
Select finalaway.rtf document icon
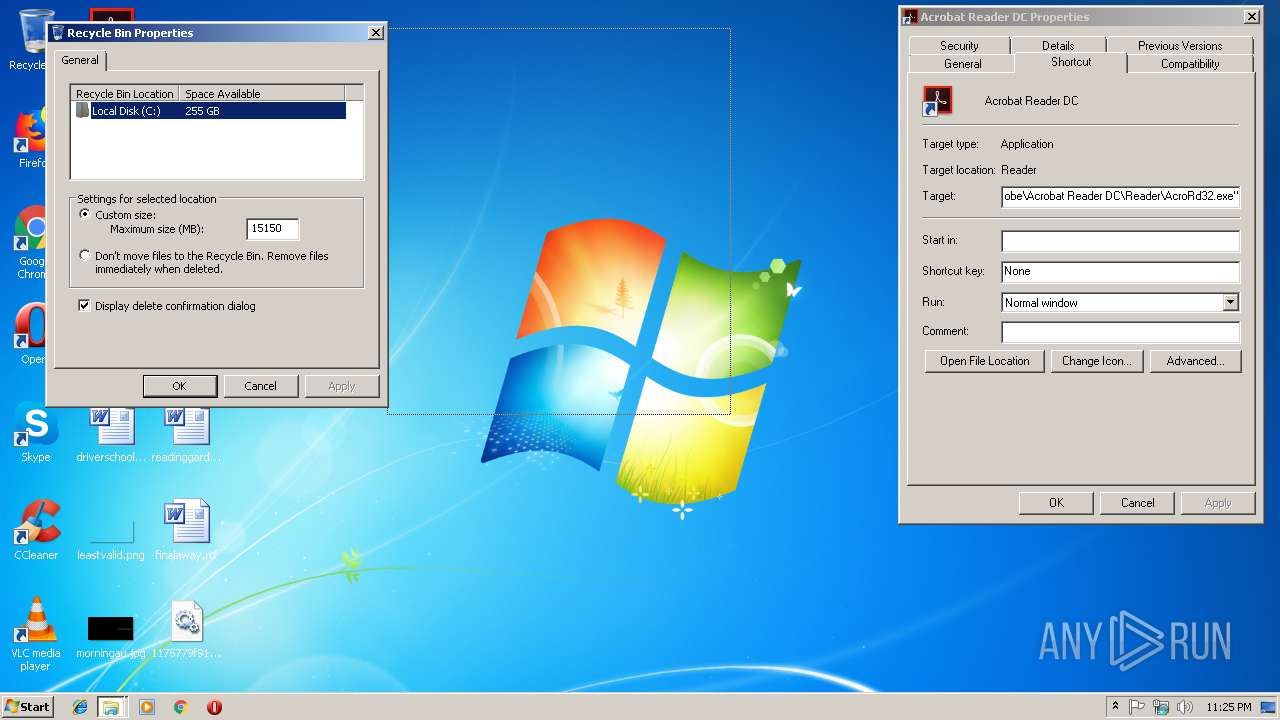pos(186,530)
